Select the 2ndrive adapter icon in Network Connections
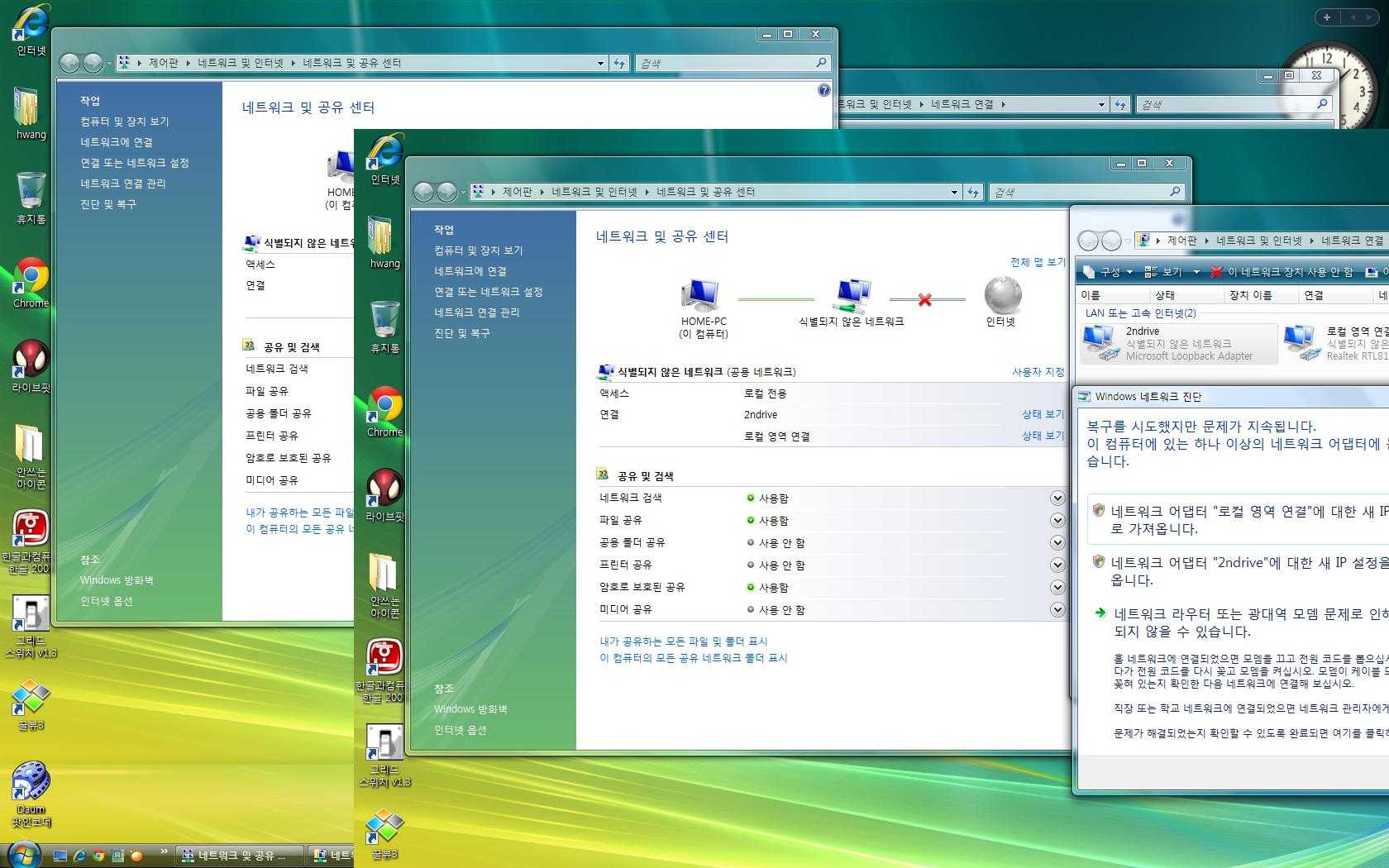Viewport: 1389px width, 868px height. (x=1100, y=343)
